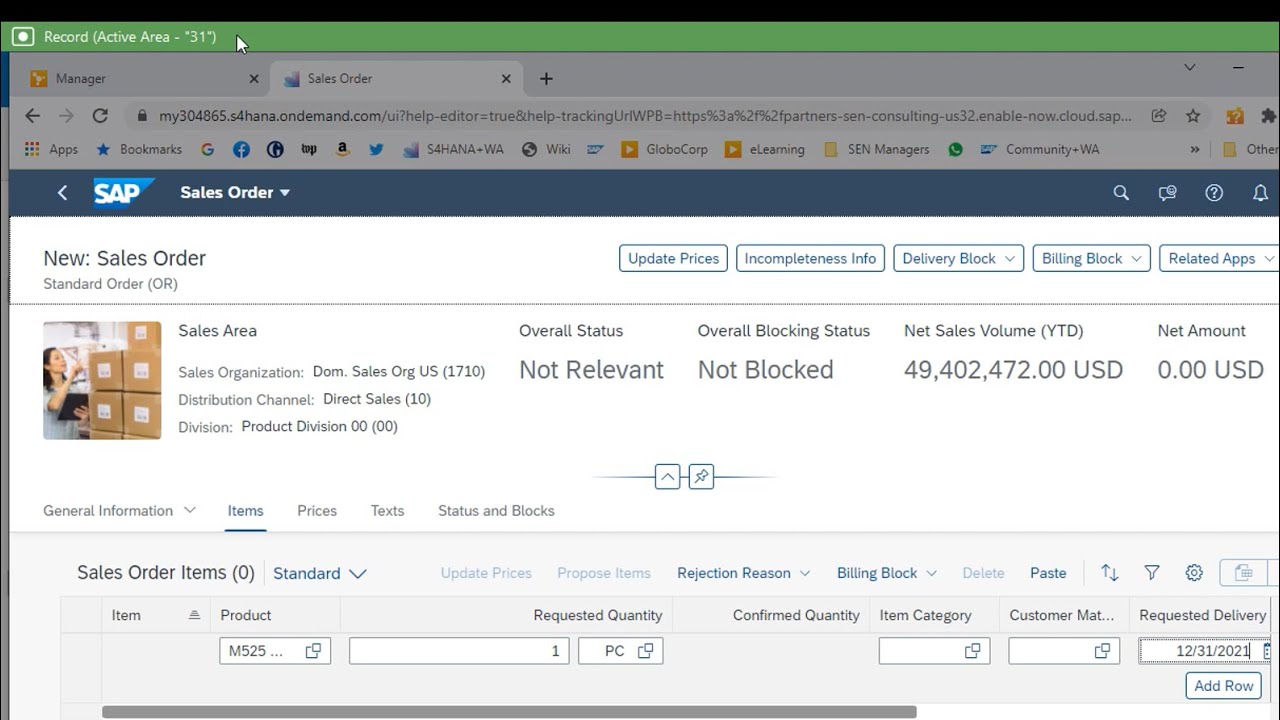The image size is (1280, 720).
Task: Open value help for Product field
Action: click(x=313, y=651)
